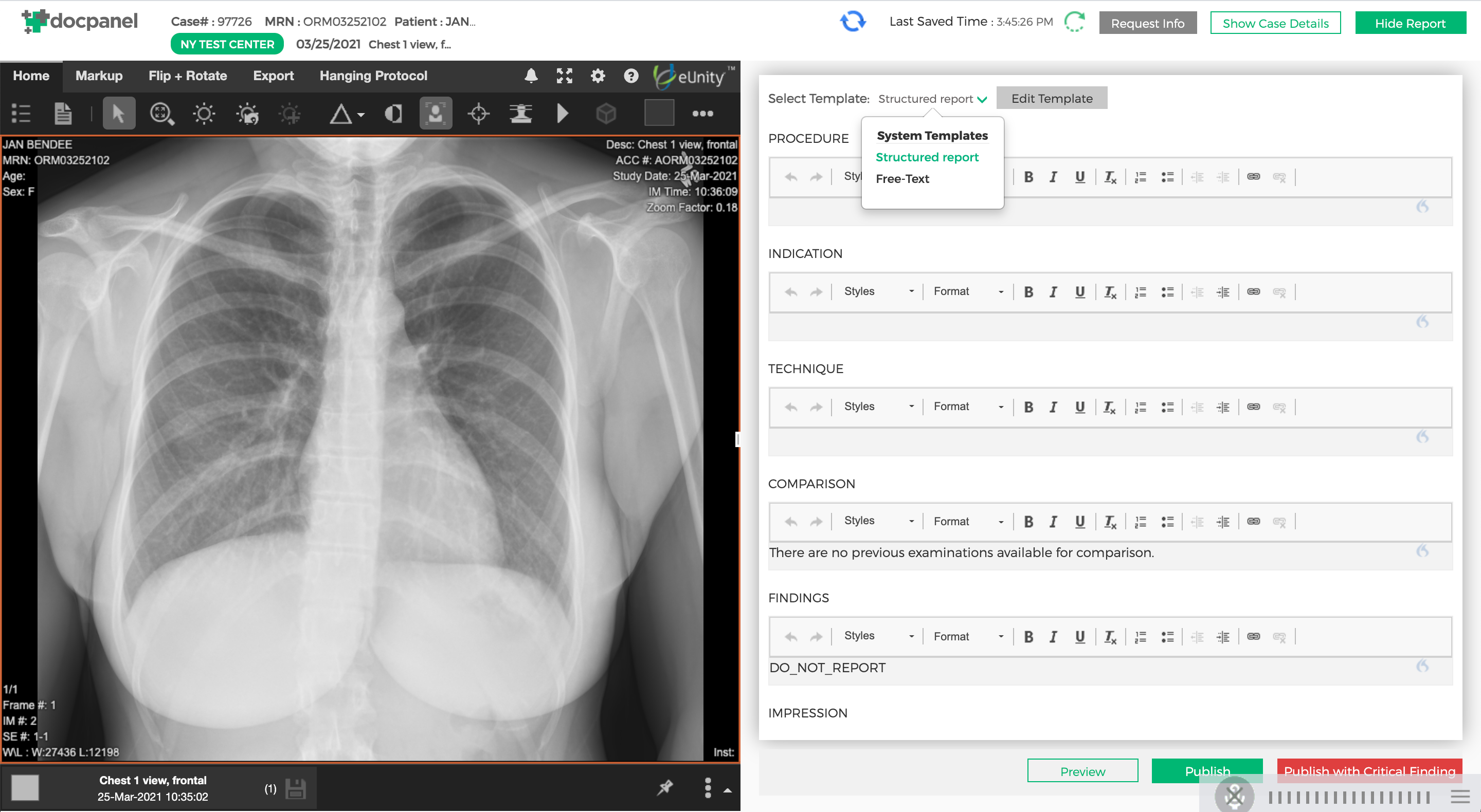This screenshot has width=1481, height=812.
Task: Select the pointer arrow tool
Action: click(118, 113)
